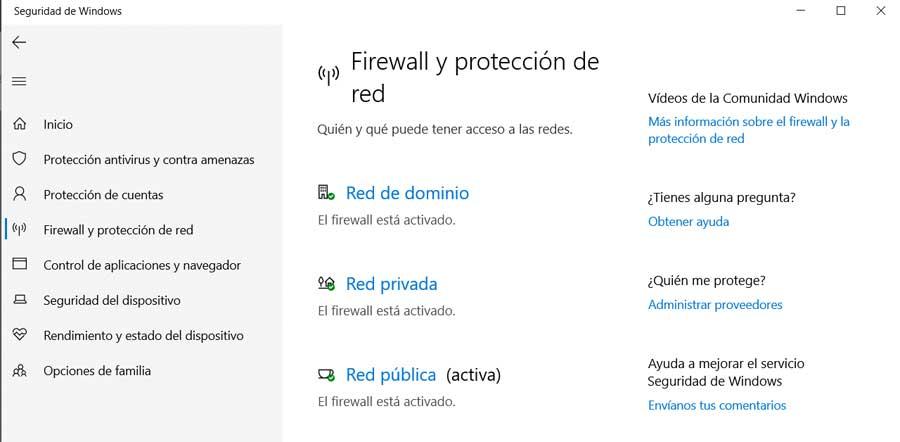The height and width of the screenshot is (442, 900).
Task: Open the Administrar proveedores link
Action: coord(715,304)
